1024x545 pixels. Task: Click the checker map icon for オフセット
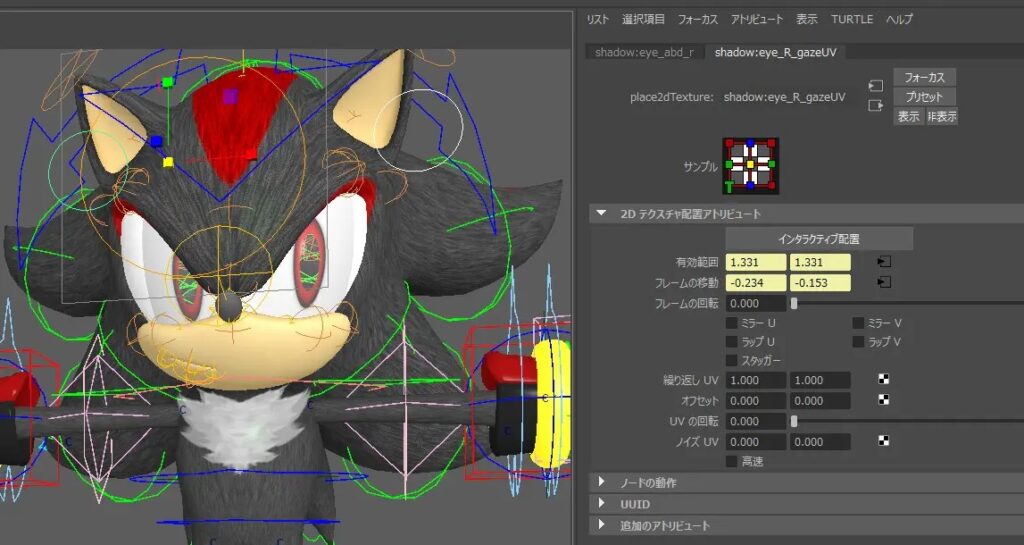(x=884, y=400)
